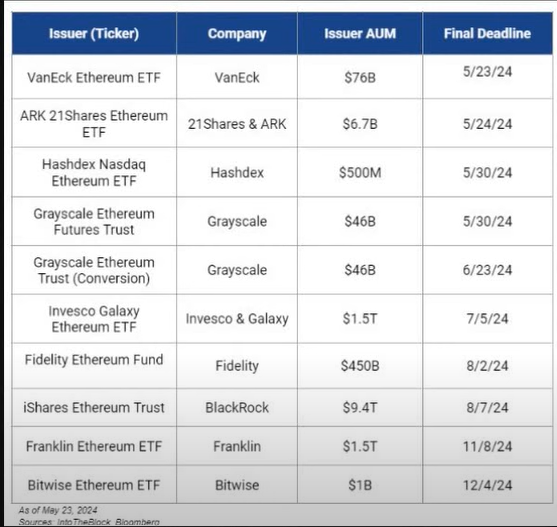Click the BlackRock company cell
The image size is (557, 527).
point(237,407)
